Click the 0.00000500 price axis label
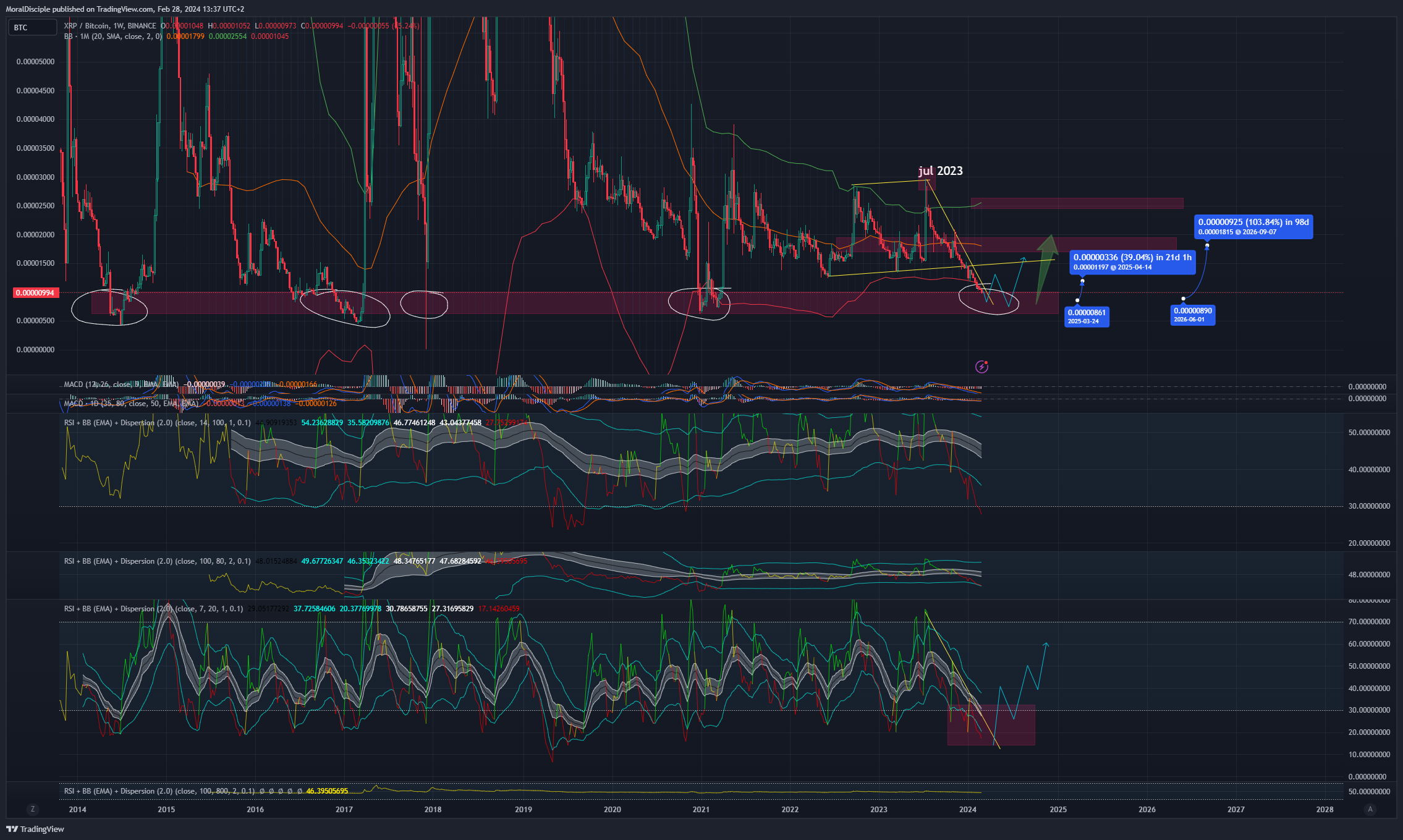This screenshot has width=1403, height=840. 35,321
